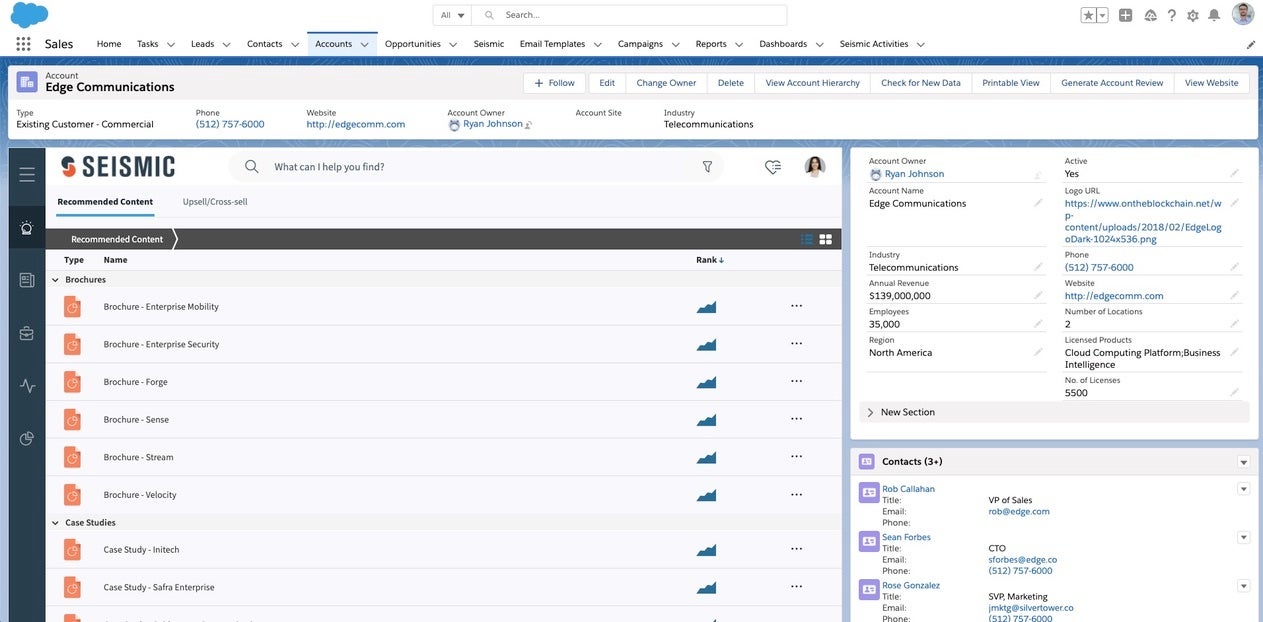Open Seismic favorites heart icon
Screen dimensions: 1263x622
772,167
